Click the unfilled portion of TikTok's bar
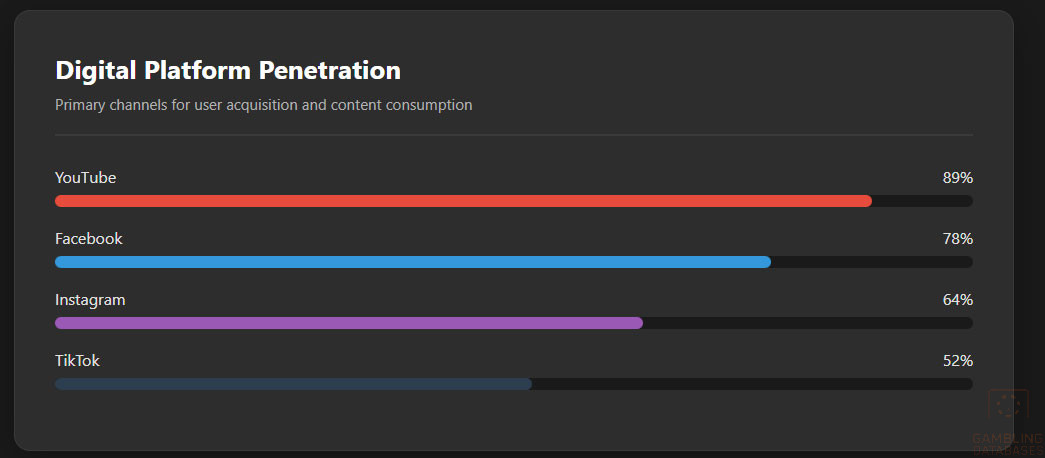Viewport: 1045px width, 458px height. coord(752,384)
